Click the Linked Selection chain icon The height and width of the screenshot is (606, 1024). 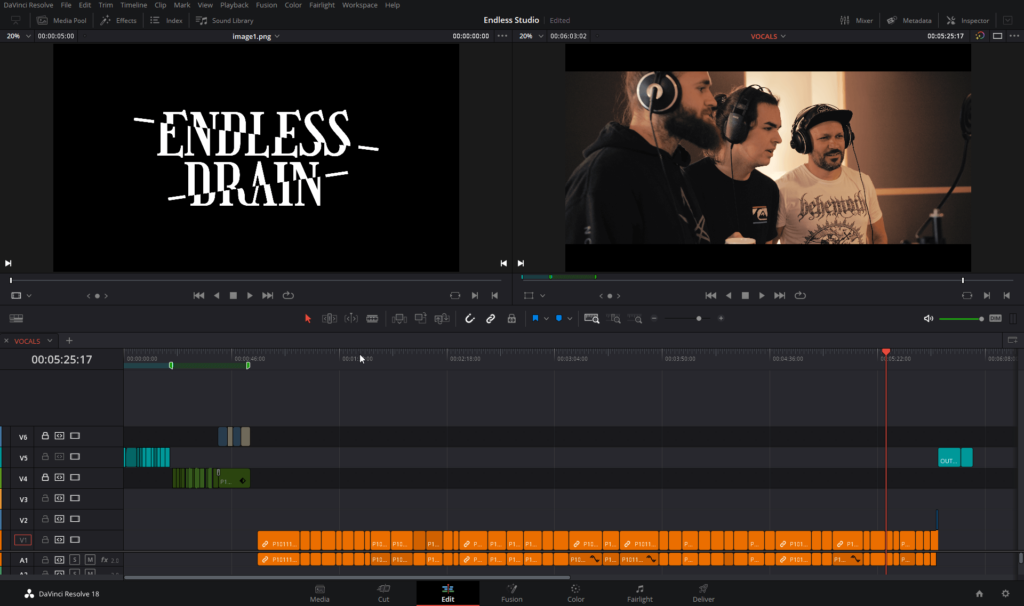[x=490, y=318]
